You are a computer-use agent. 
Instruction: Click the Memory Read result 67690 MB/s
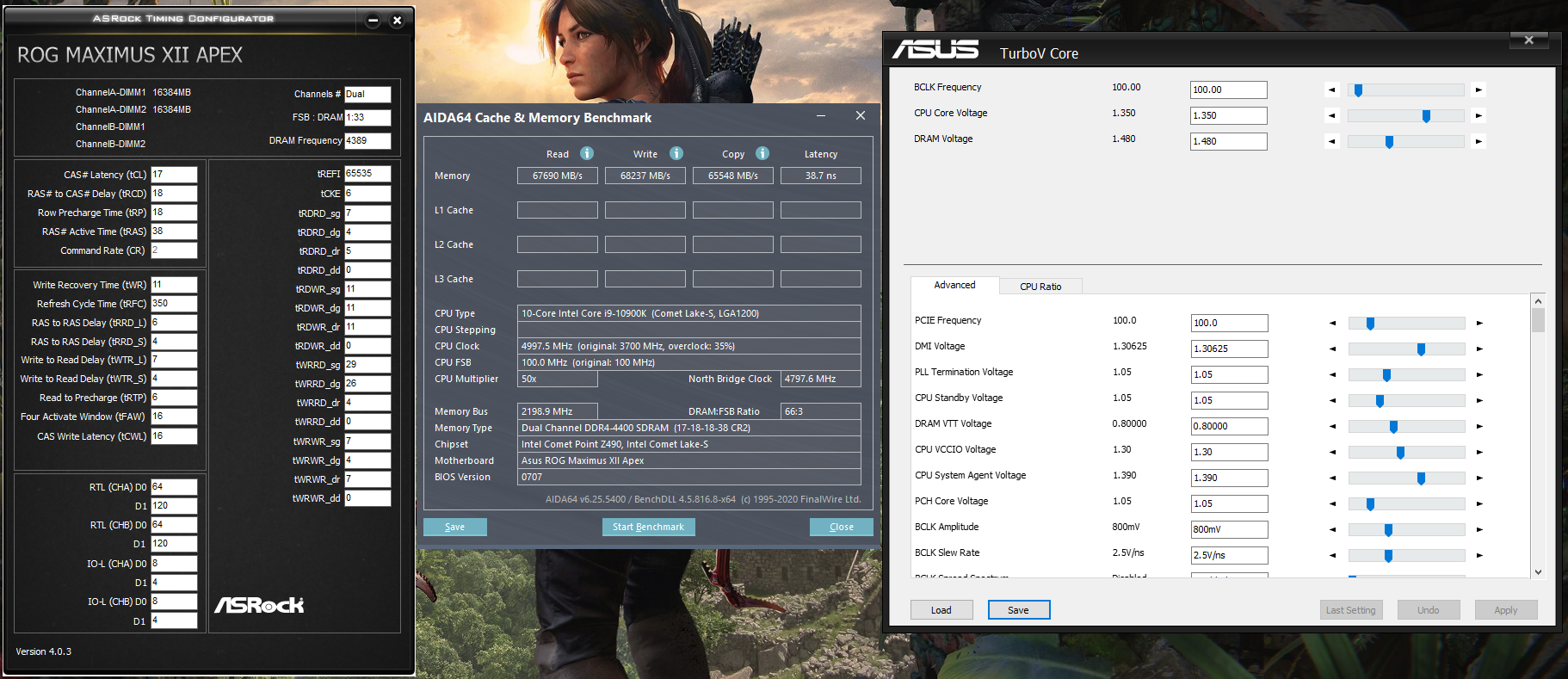(x=558, y=176)
